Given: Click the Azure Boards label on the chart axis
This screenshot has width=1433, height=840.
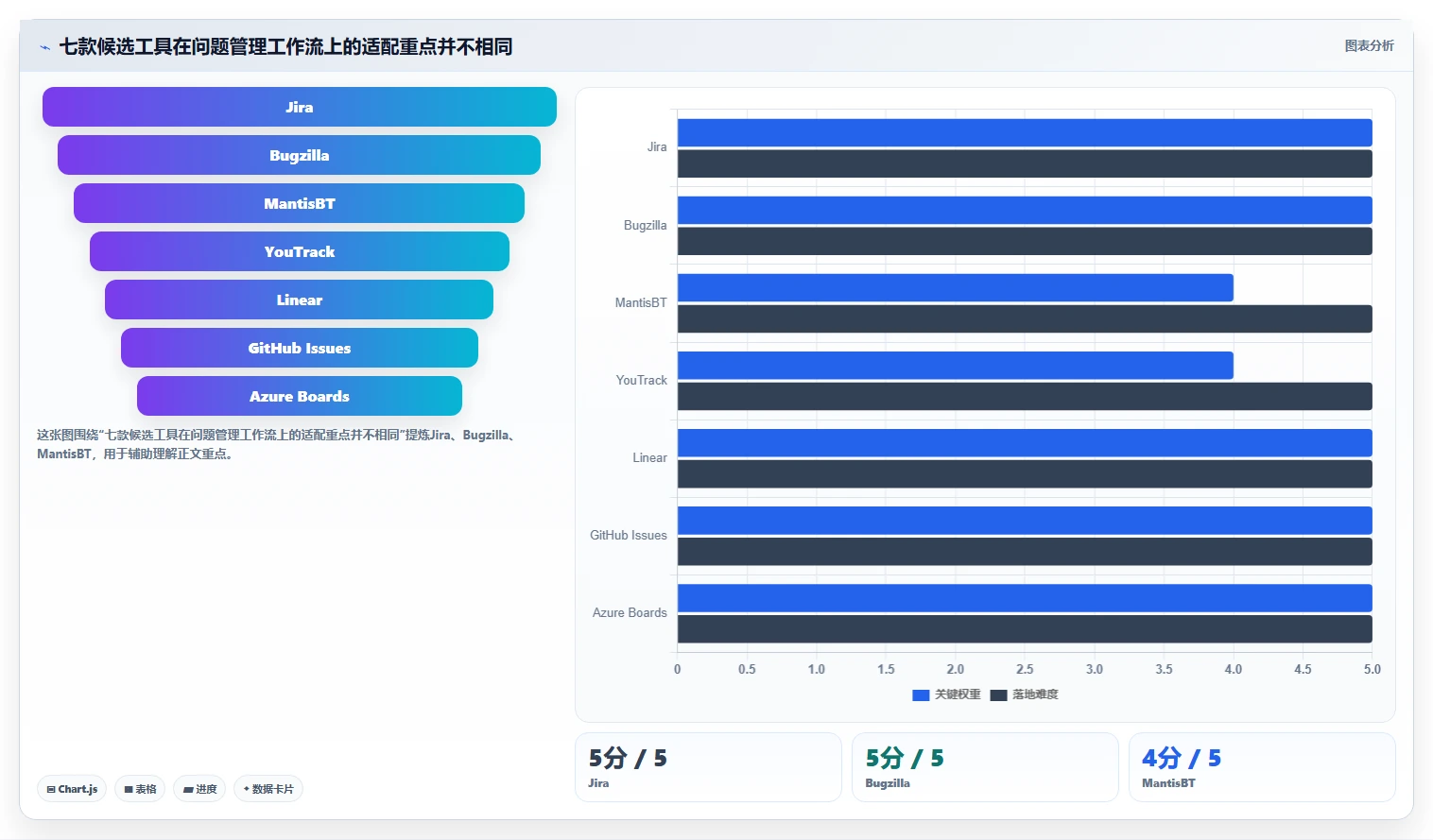Looking at the screenshot, I should tap(630, 612).
